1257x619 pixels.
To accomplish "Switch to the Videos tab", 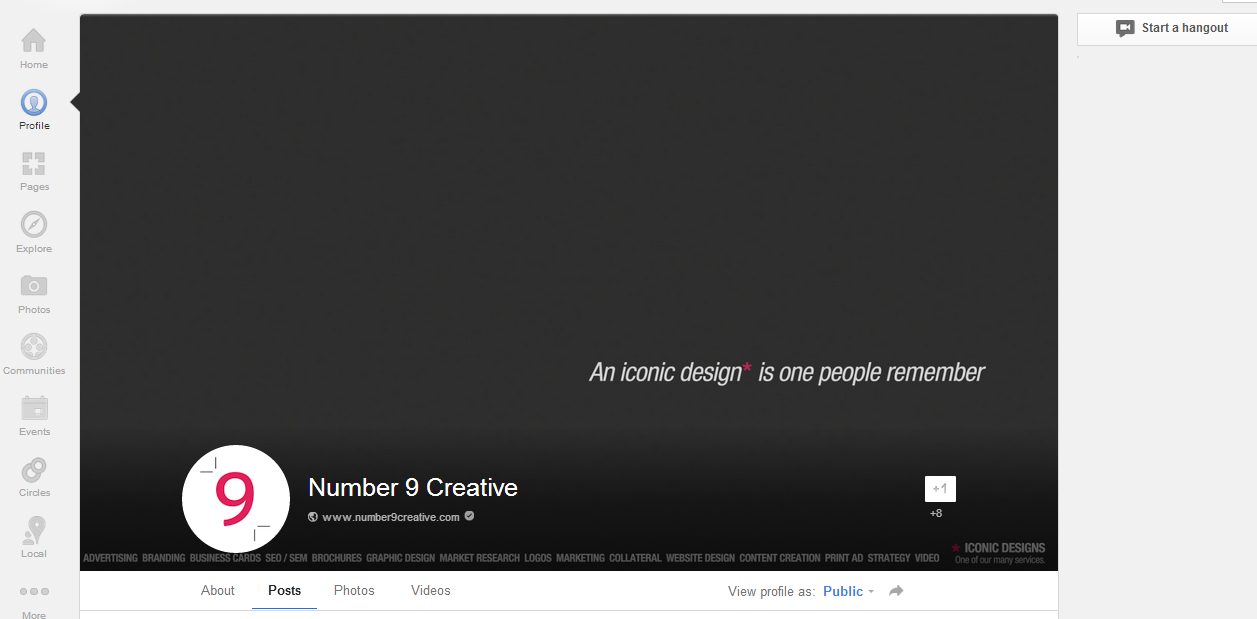I will tap(431, 591).
